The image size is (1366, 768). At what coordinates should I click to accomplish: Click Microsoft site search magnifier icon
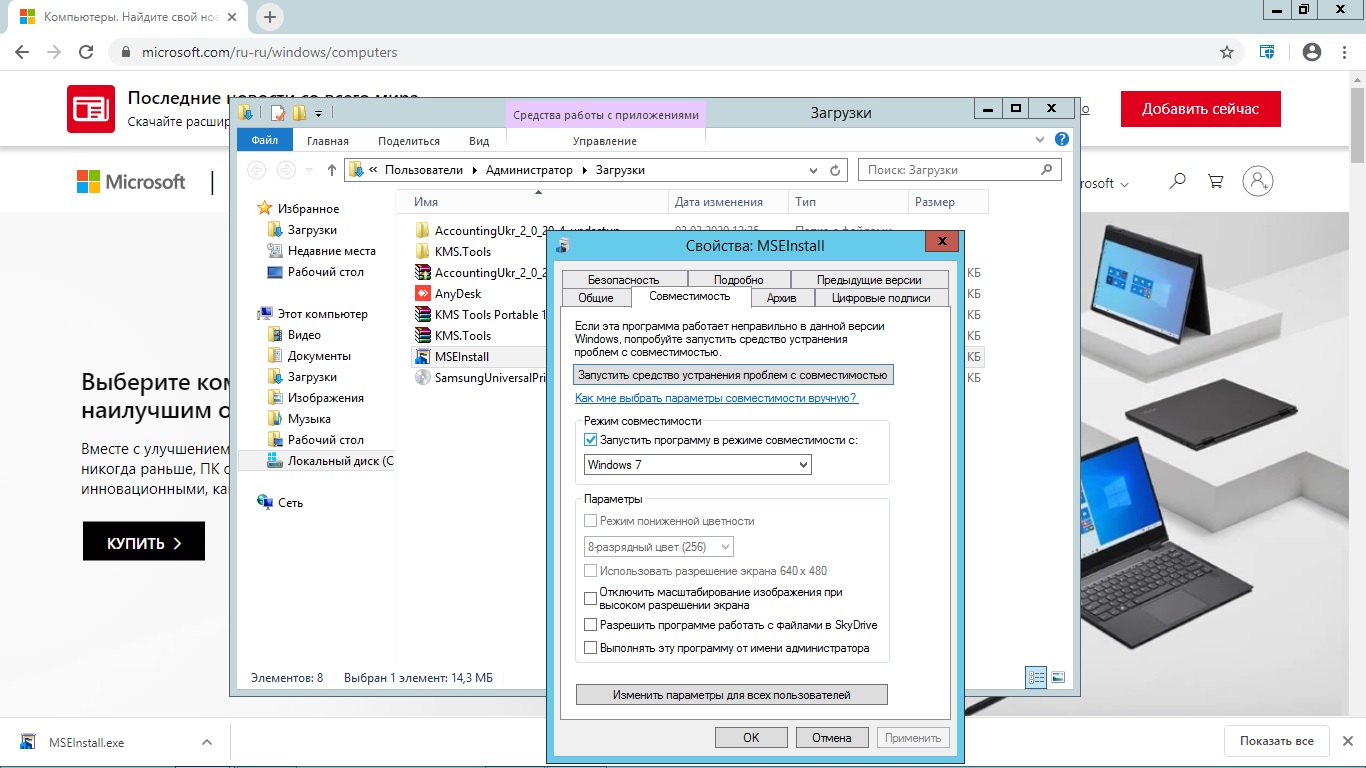(x=1178, y=181)
